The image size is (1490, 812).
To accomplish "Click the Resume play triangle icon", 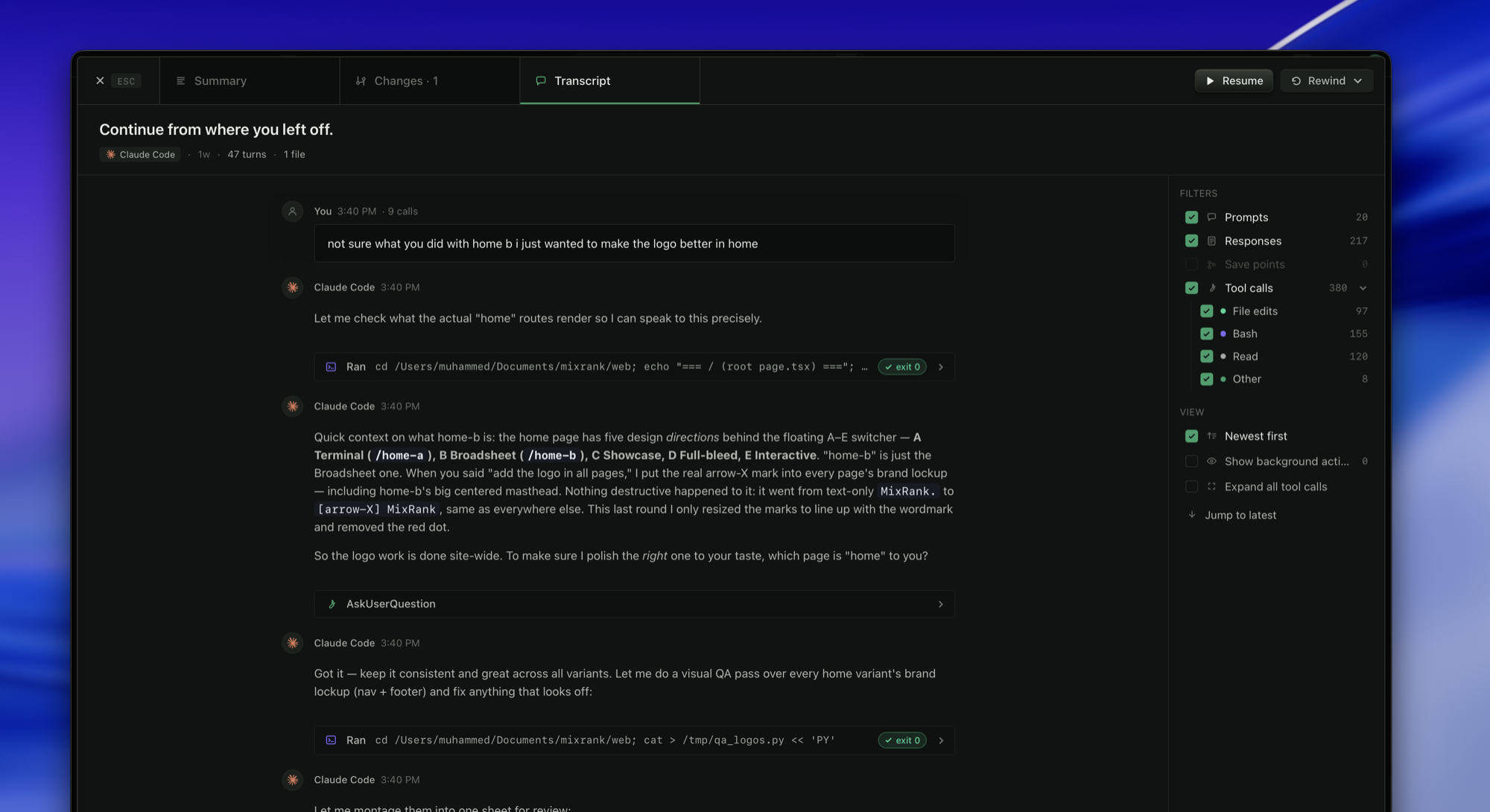I will click(1211, 80).
